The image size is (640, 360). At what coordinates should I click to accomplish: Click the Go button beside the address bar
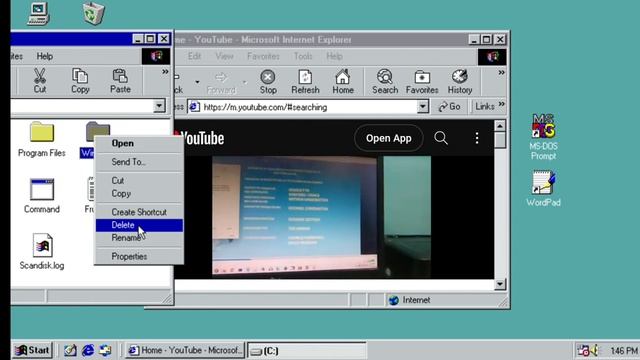coord(449,107)
